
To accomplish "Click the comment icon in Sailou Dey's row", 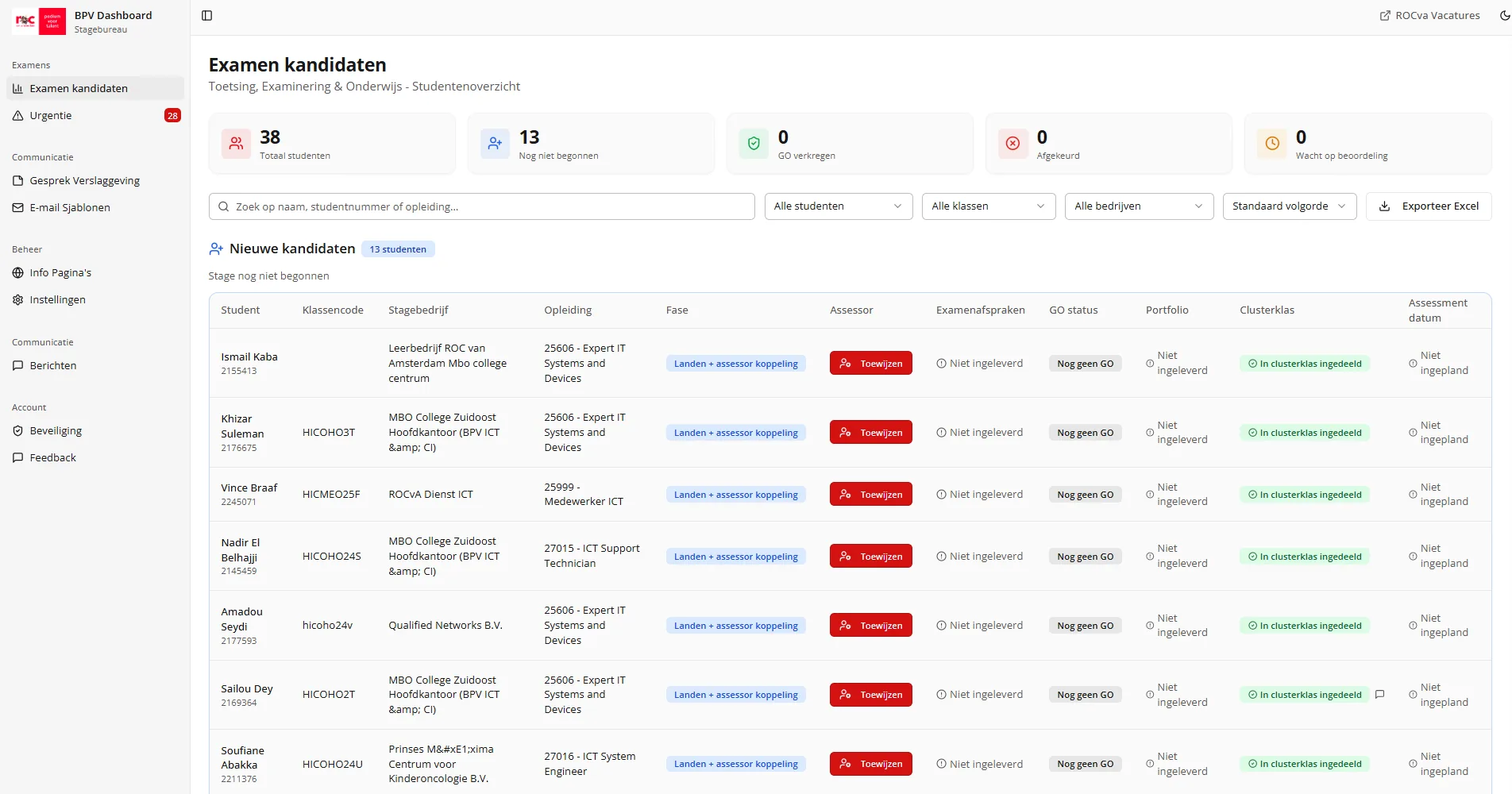I will (x=1379, y=694).
